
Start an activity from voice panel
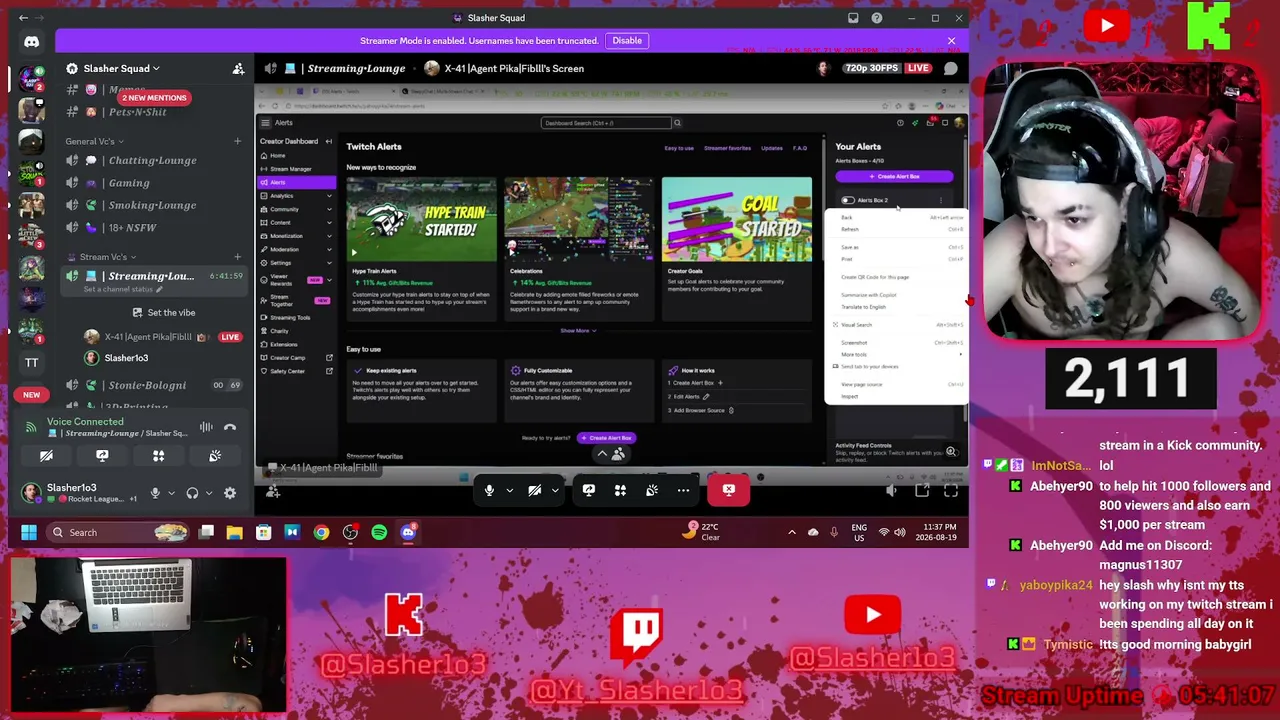click(158, 456)
